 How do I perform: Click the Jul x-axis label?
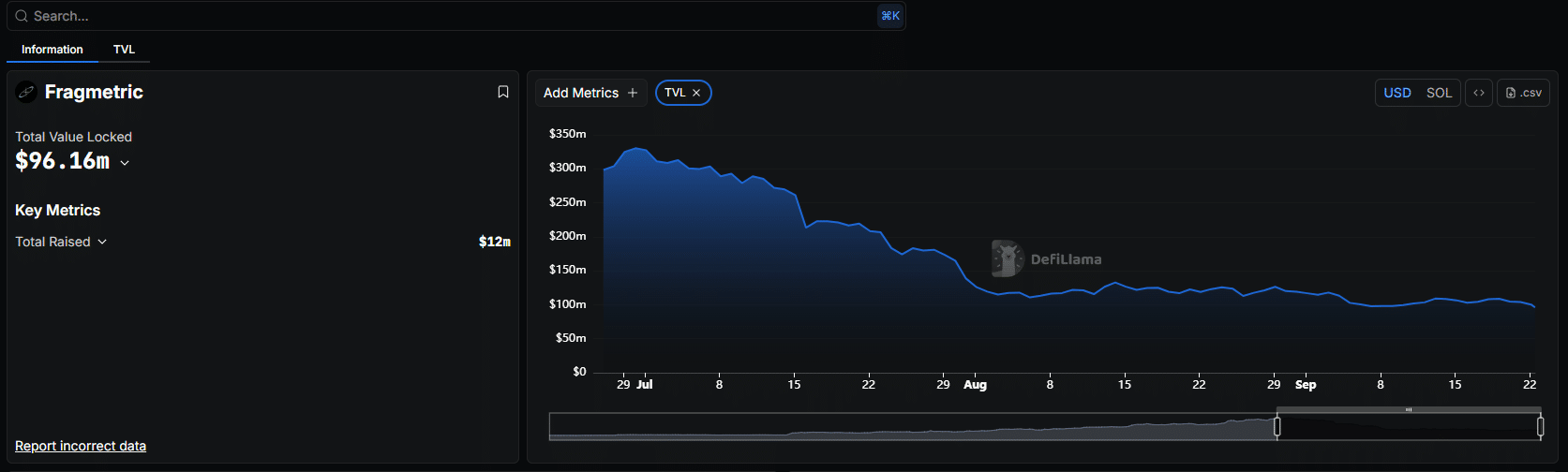coord(645,384)
